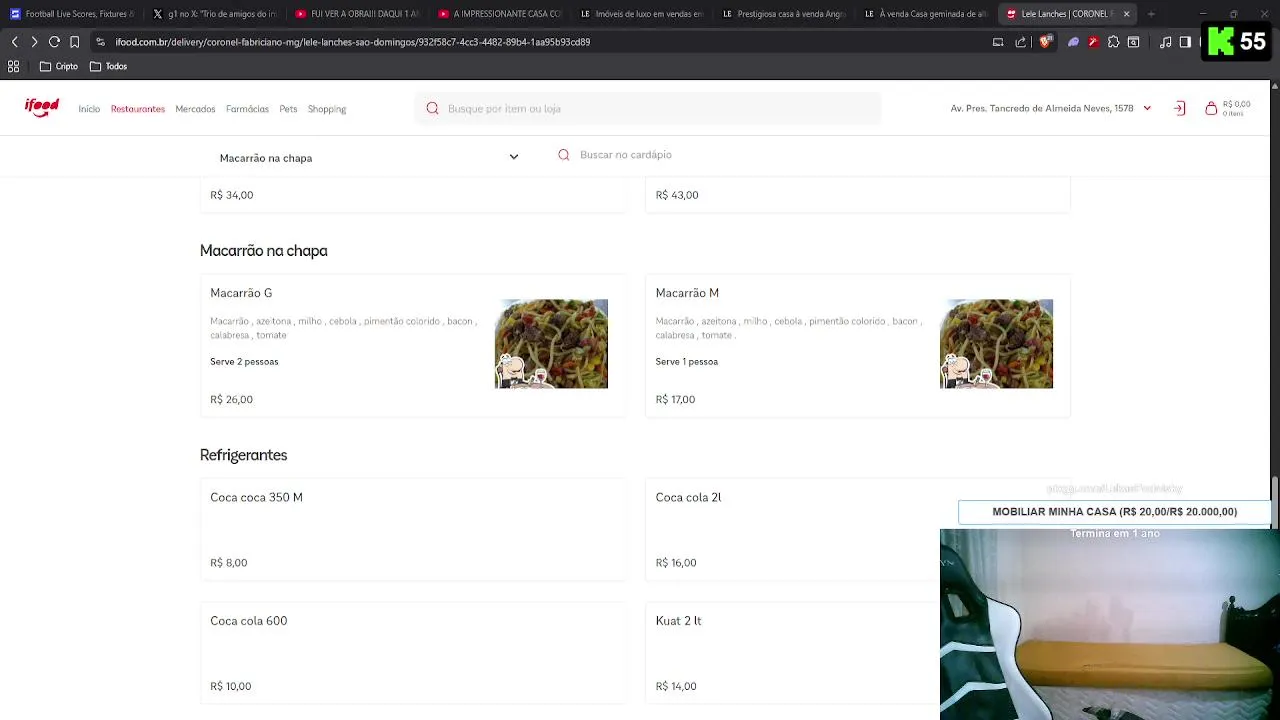The image size is (1280, 720).
Task: Click the address text 'Av. Pres. Tancredo de Almeida Neves, 1578'
Action: pos(1042,108)
